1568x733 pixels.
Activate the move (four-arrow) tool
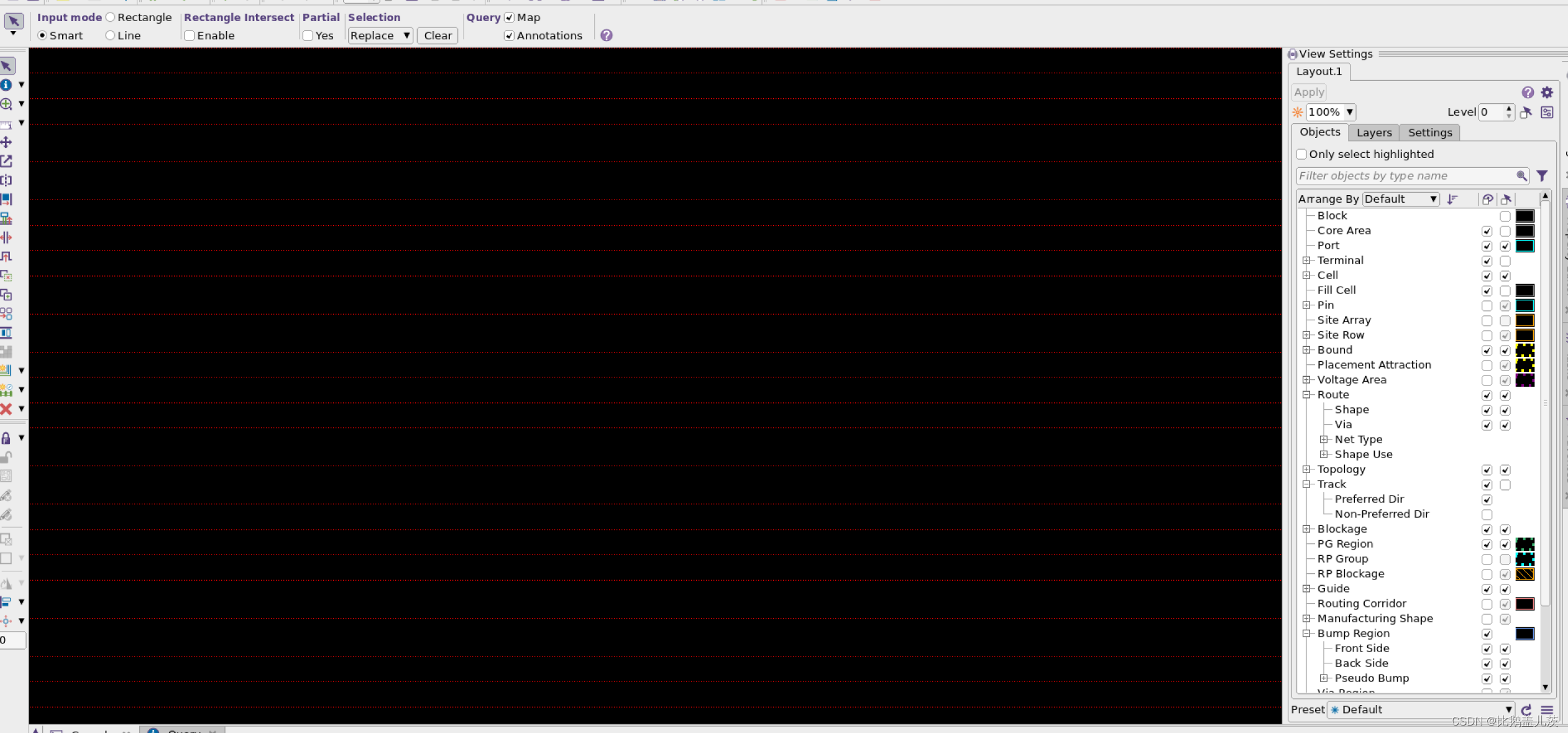click(x=6, y=142)
